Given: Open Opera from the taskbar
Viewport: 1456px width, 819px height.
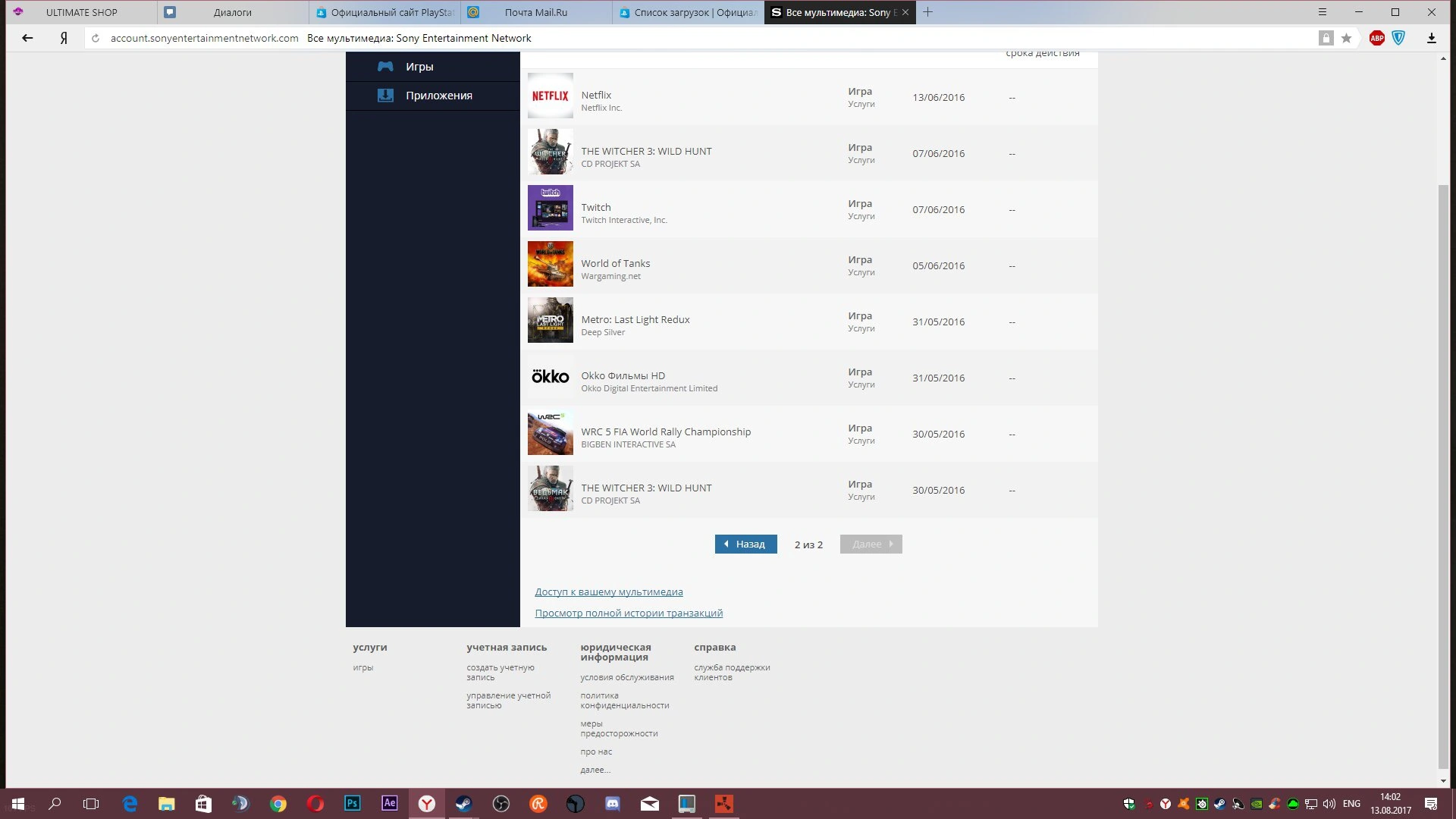Looking at the screenshot, I should coord(315,804).
